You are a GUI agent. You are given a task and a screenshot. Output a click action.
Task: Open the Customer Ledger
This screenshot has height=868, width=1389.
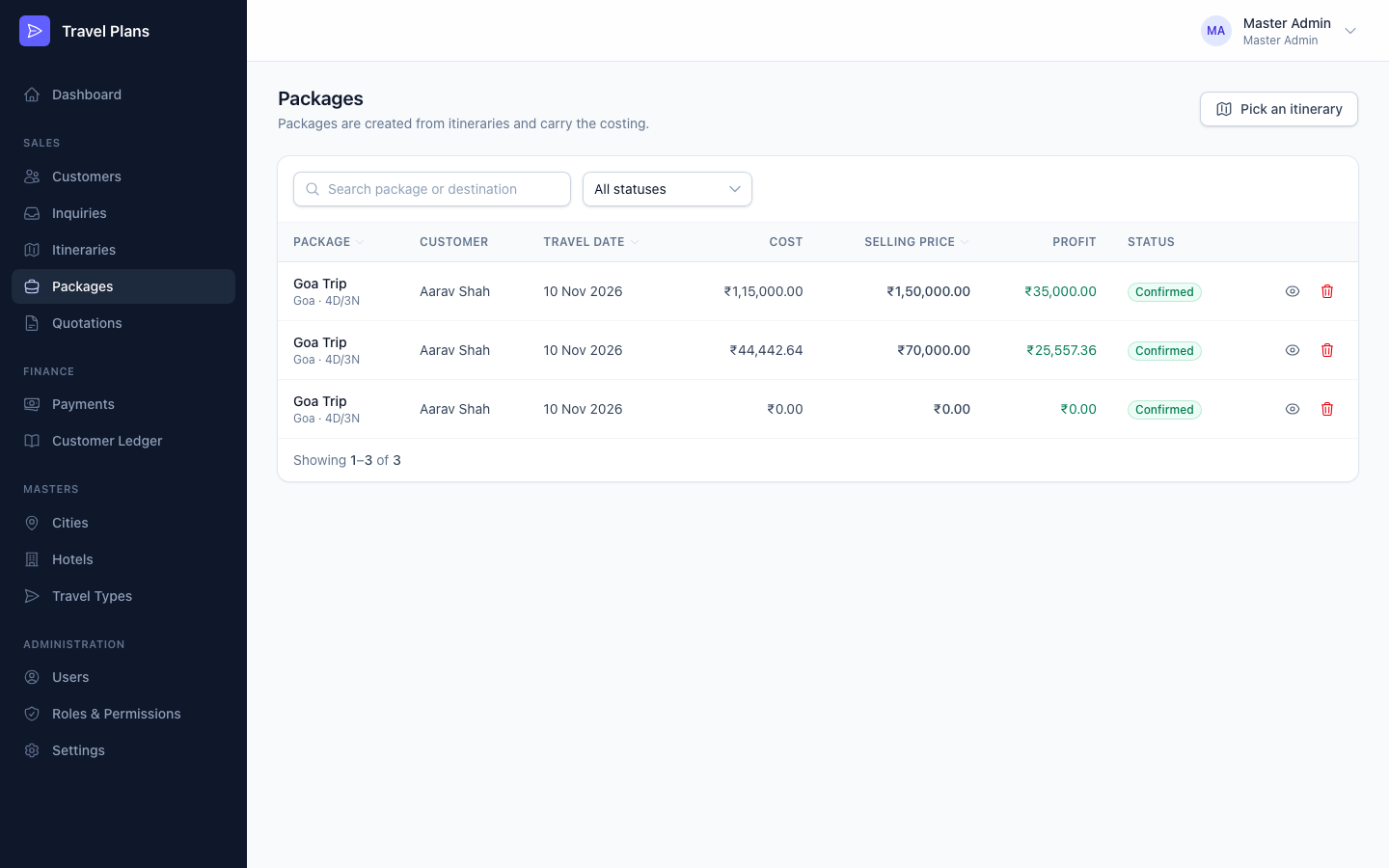click(x=123, y=441)
